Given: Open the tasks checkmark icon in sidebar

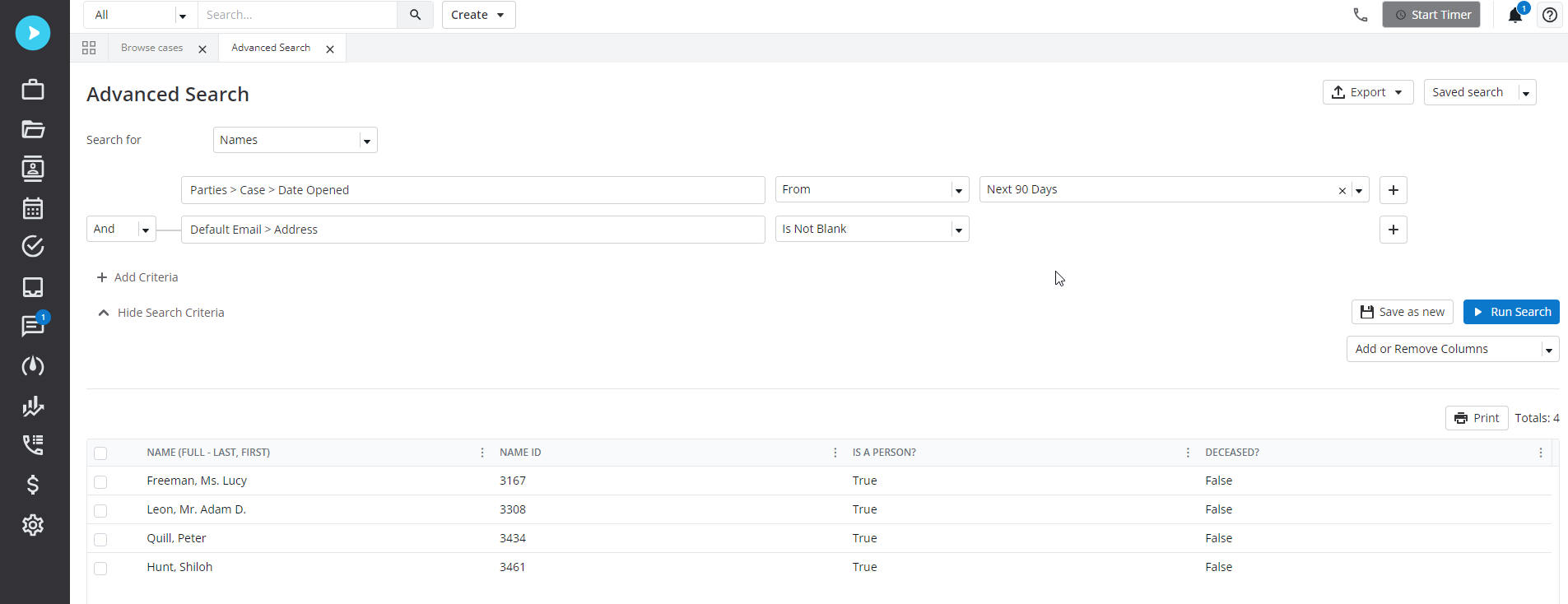Looking at the screenshot, I should tap(33, 247).
